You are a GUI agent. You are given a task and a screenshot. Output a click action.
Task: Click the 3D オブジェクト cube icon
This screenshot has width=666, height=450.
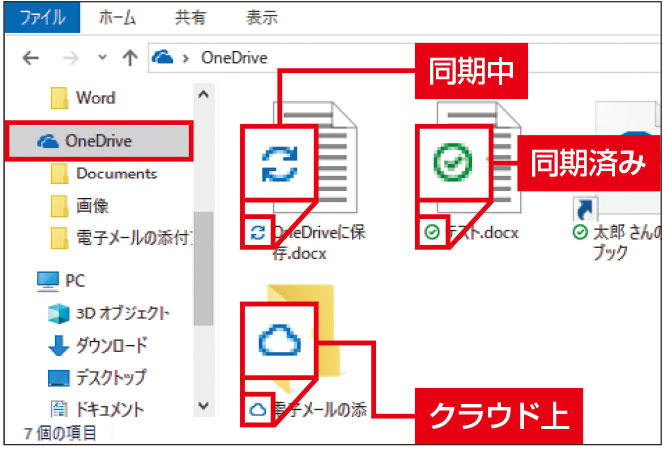pyautogui.click(x=59, y=314)
